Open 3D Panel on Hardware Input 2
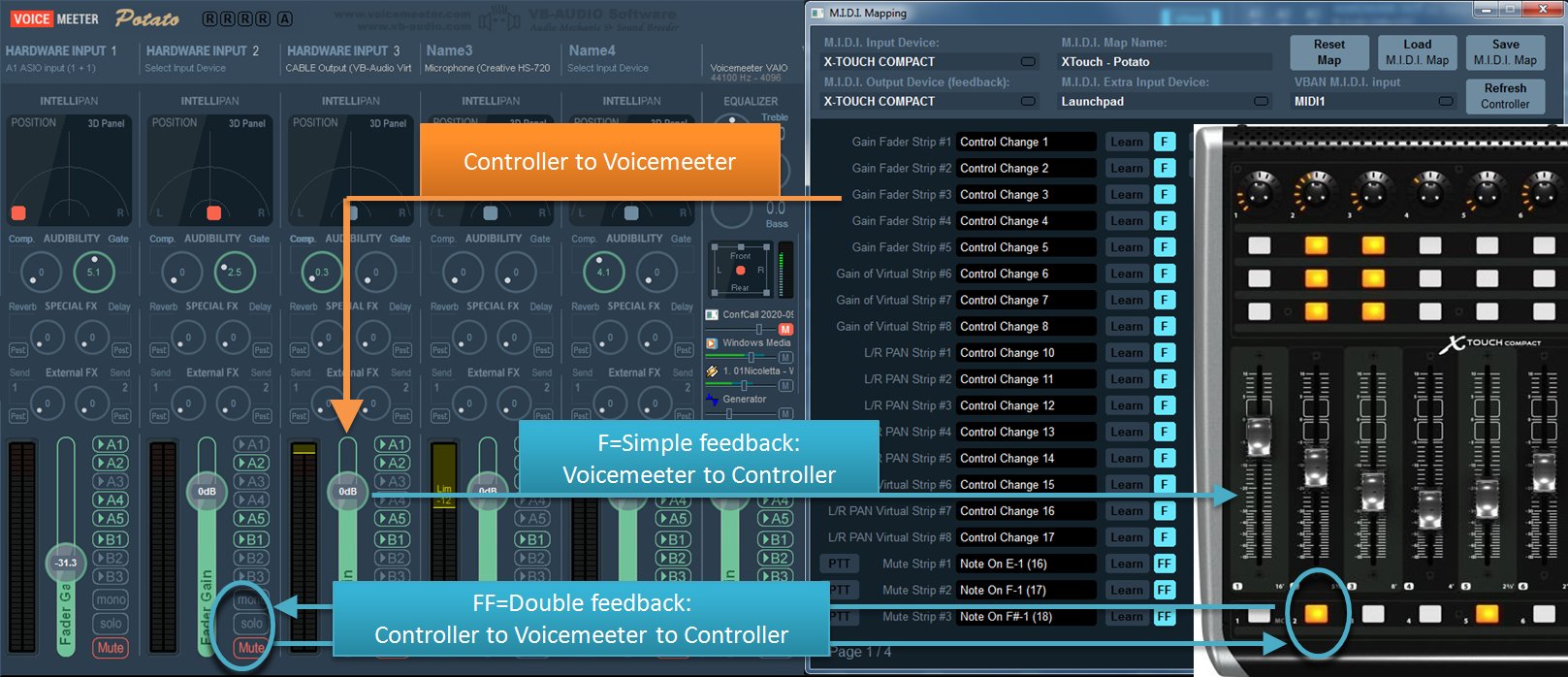Viewport: 1568px width, 677px height. pyautogui.click(x=246, y=123)
